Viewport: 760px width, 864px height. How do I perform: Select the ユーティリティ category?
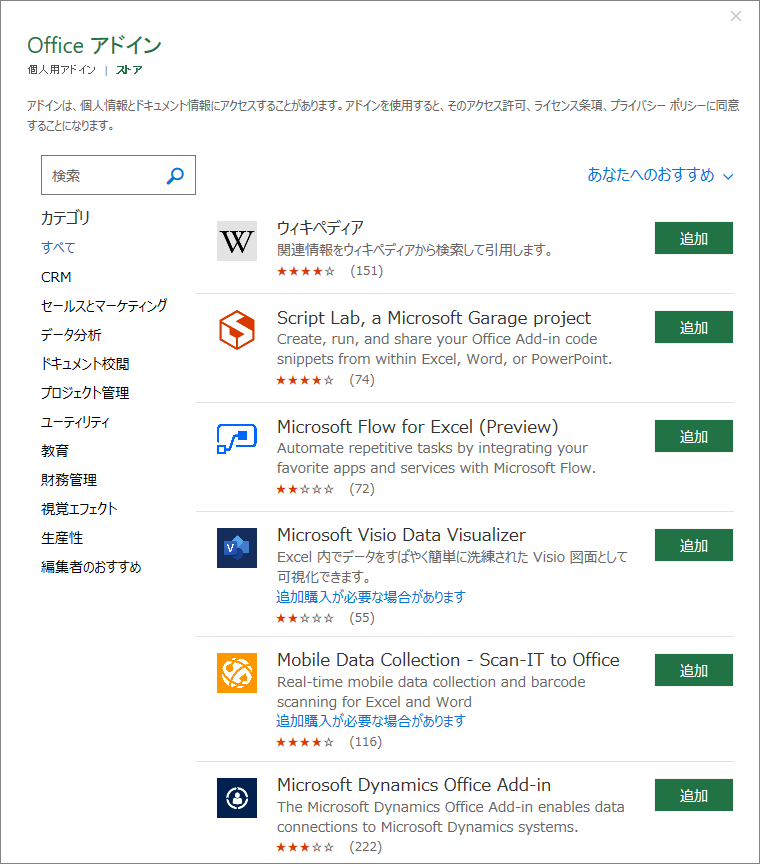click(x=75, y=422)
